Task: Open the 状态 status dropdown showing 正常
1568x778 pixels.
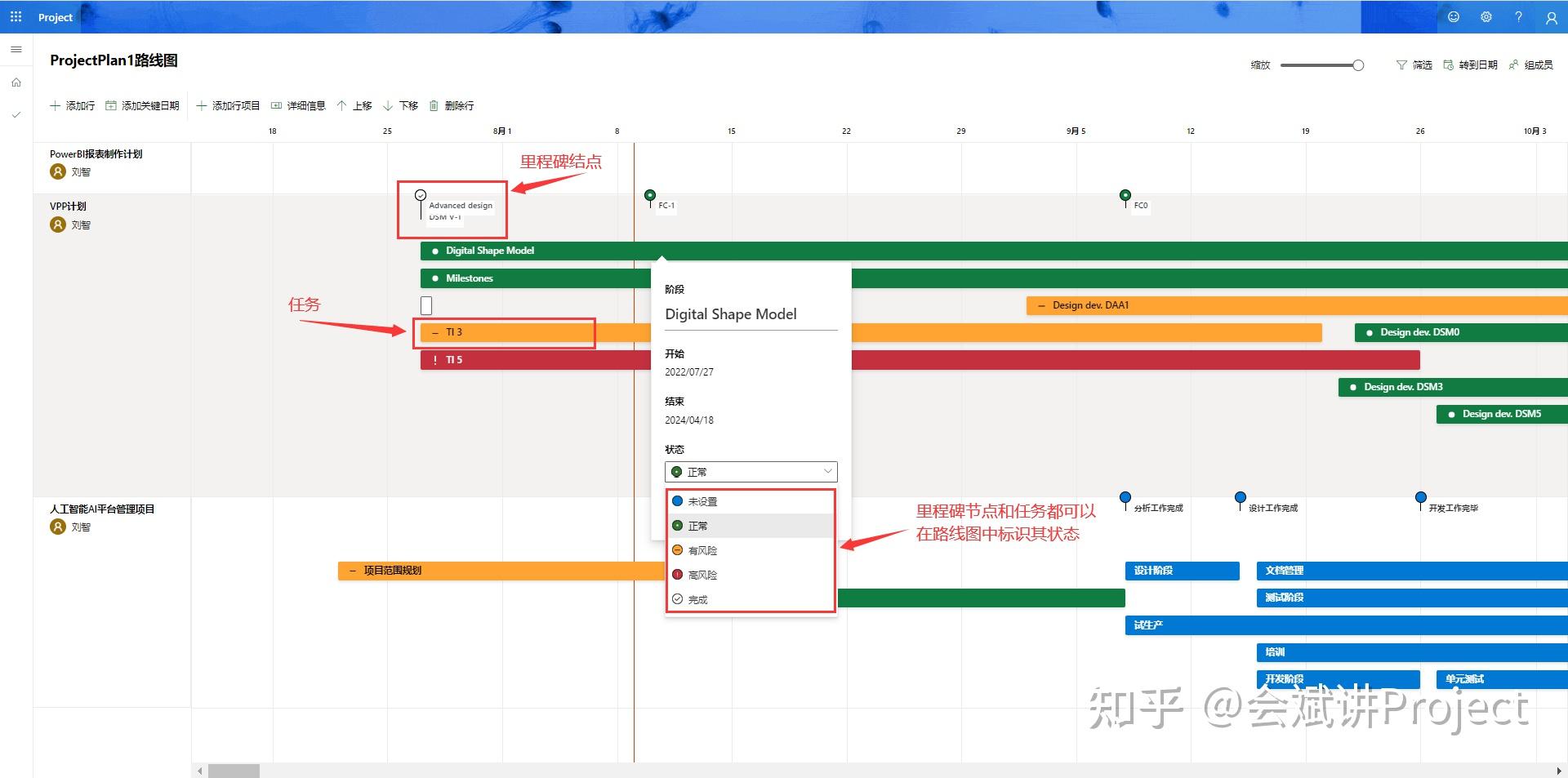Action: pos(750,471)
